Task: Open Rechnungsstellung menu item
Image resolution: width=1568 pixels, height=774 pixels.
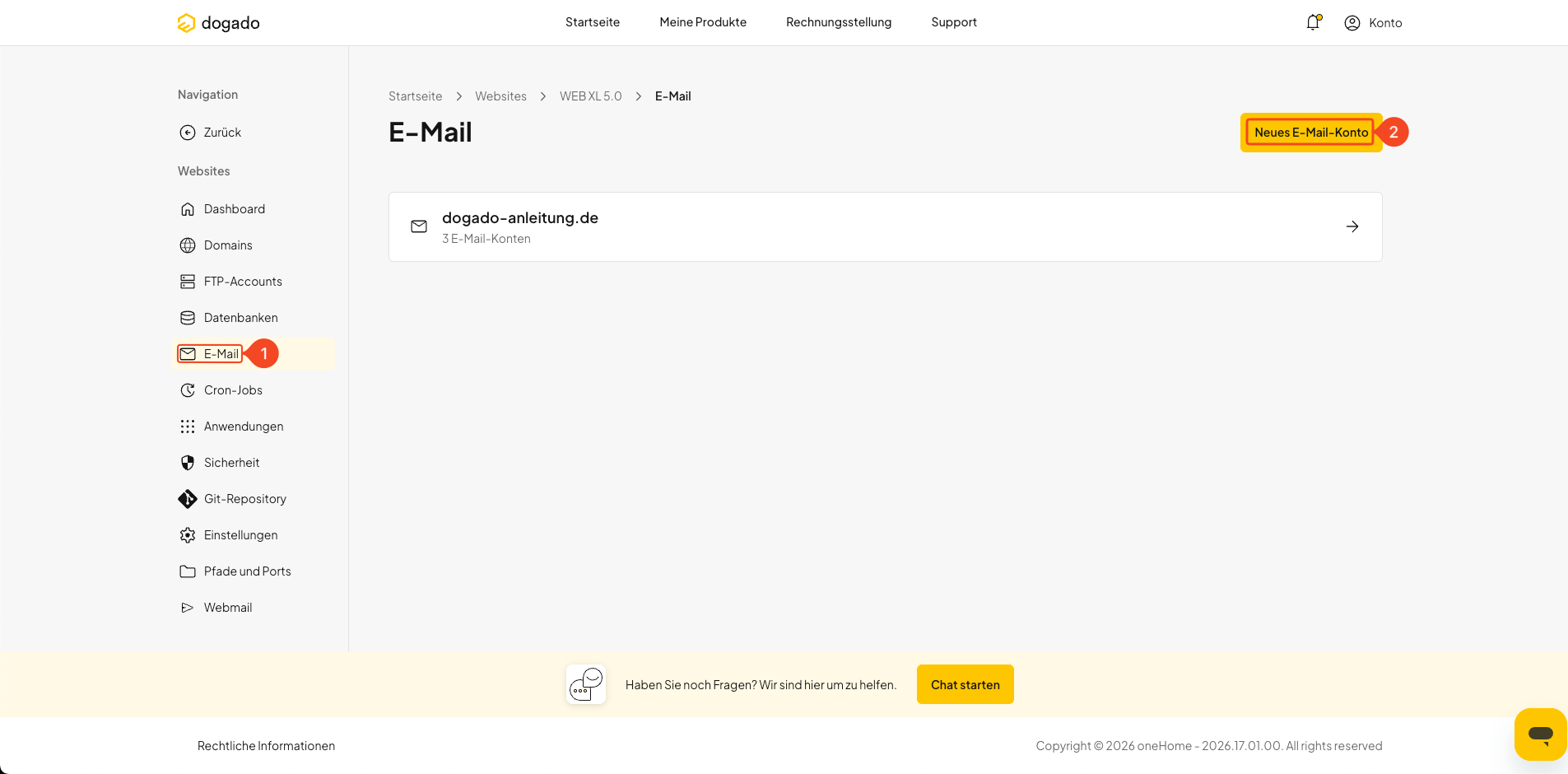Action: pos(839,22)
